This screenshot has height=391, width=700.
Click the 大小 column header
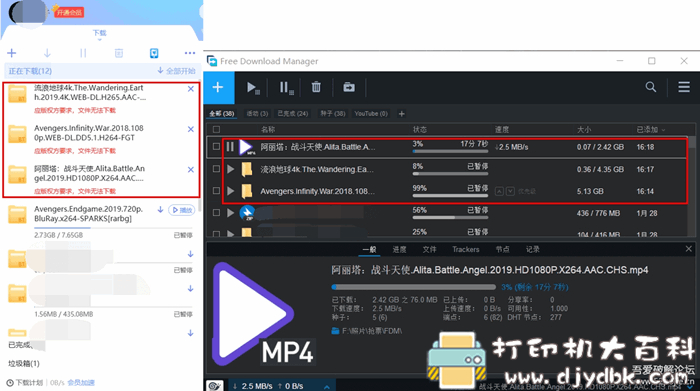(x=584, y=129)
